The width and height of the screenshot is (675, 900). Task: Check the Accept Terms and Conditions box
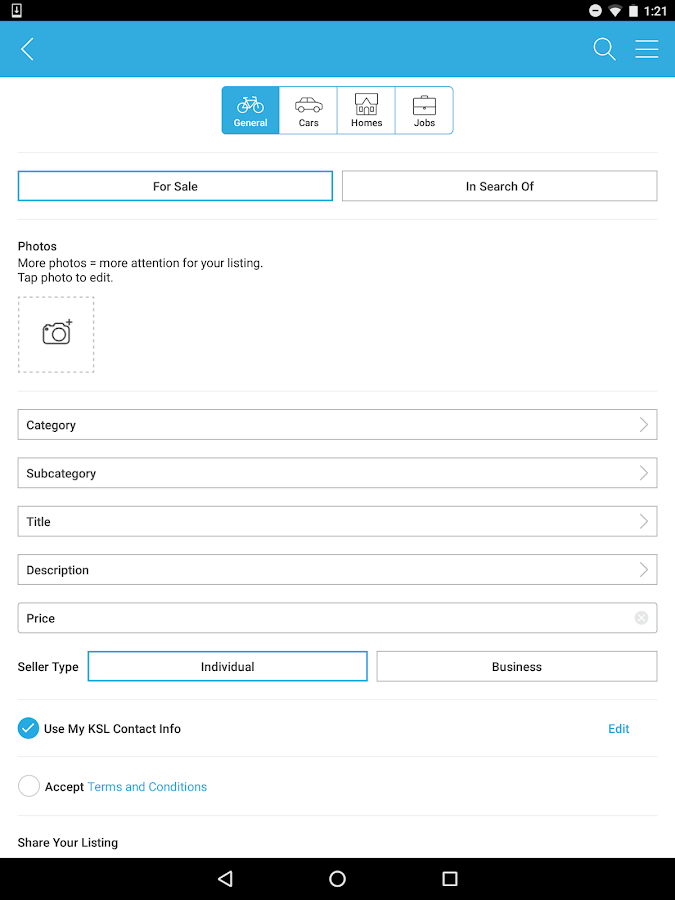click(29, 787)
